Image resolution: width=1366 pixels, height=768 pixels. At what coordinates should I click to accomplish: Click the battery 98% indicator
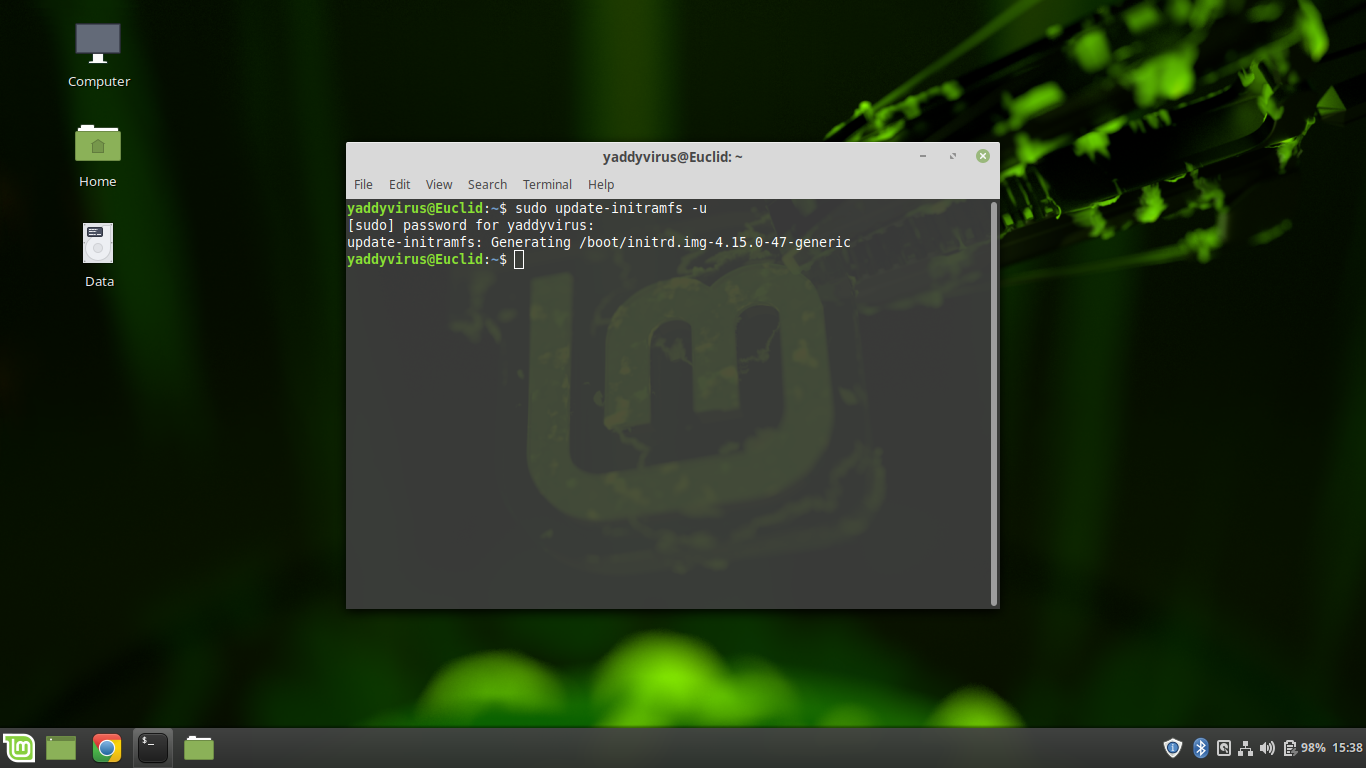click(x=1304, y=748)
